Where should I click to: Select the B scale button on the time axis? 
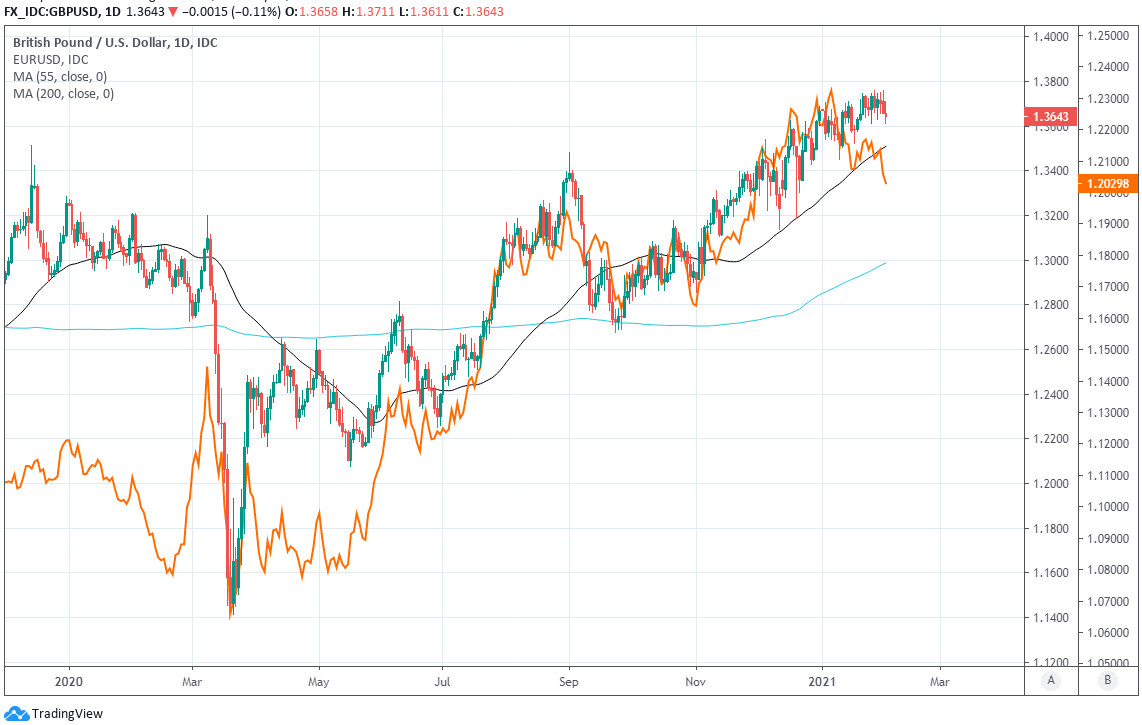(1106, 681)
